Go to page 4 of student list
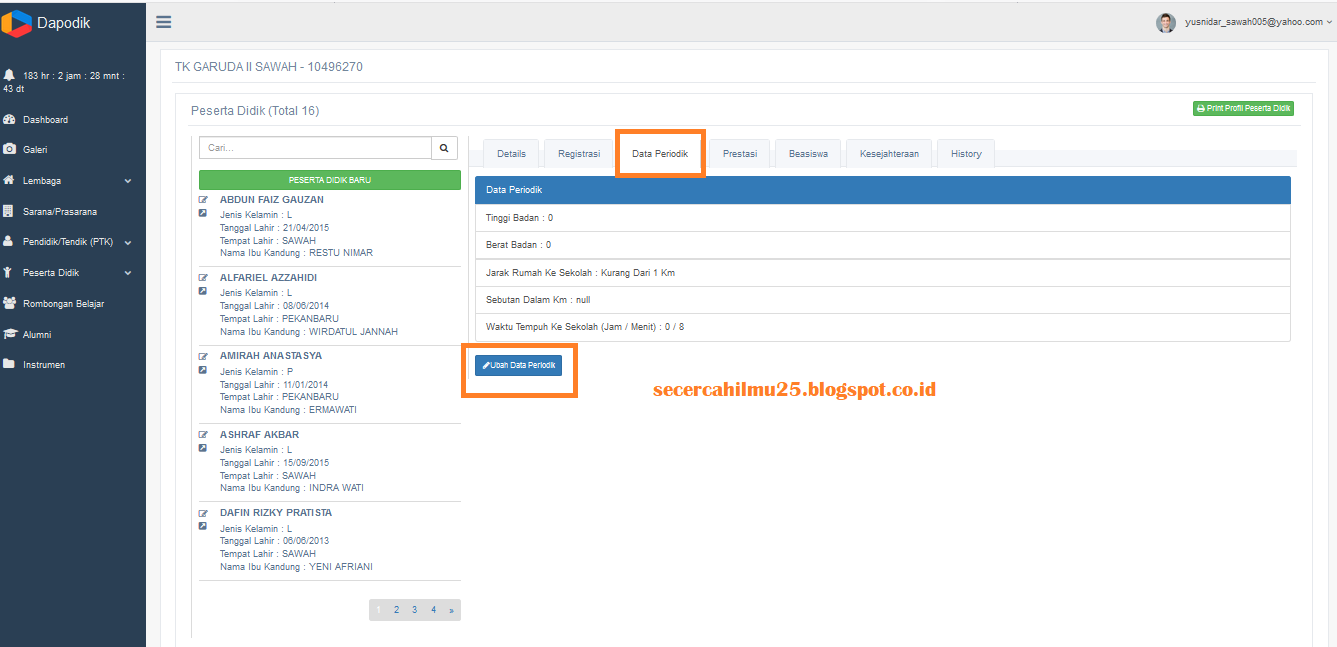1337x647 pixels. pos(433,609)
